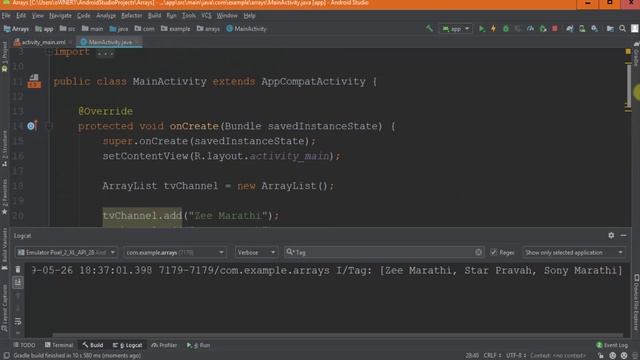This screenshot has width=640, height=360.
Task: Open the emulator device dropdown
Action: point(66,252)
